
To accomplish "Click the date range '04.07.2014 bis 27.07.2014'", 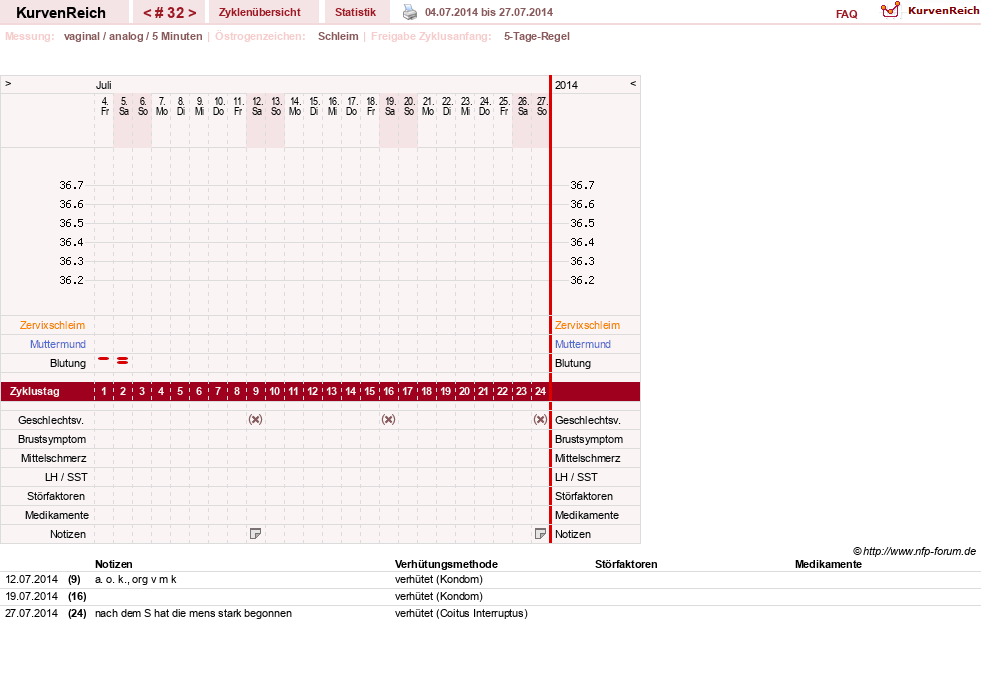I will click(489, 12).
